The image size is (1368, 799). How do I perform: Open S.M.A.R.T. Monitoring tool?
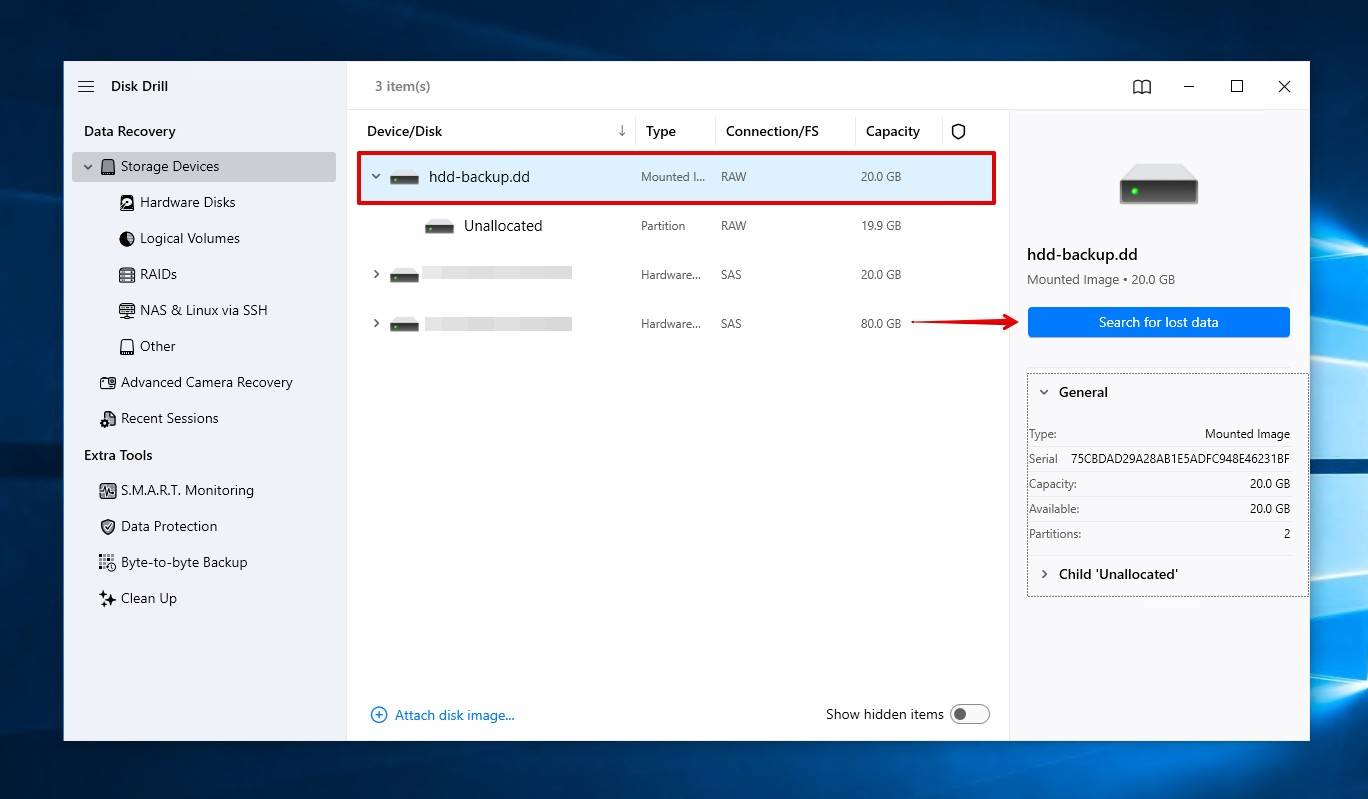pos(188,490)
